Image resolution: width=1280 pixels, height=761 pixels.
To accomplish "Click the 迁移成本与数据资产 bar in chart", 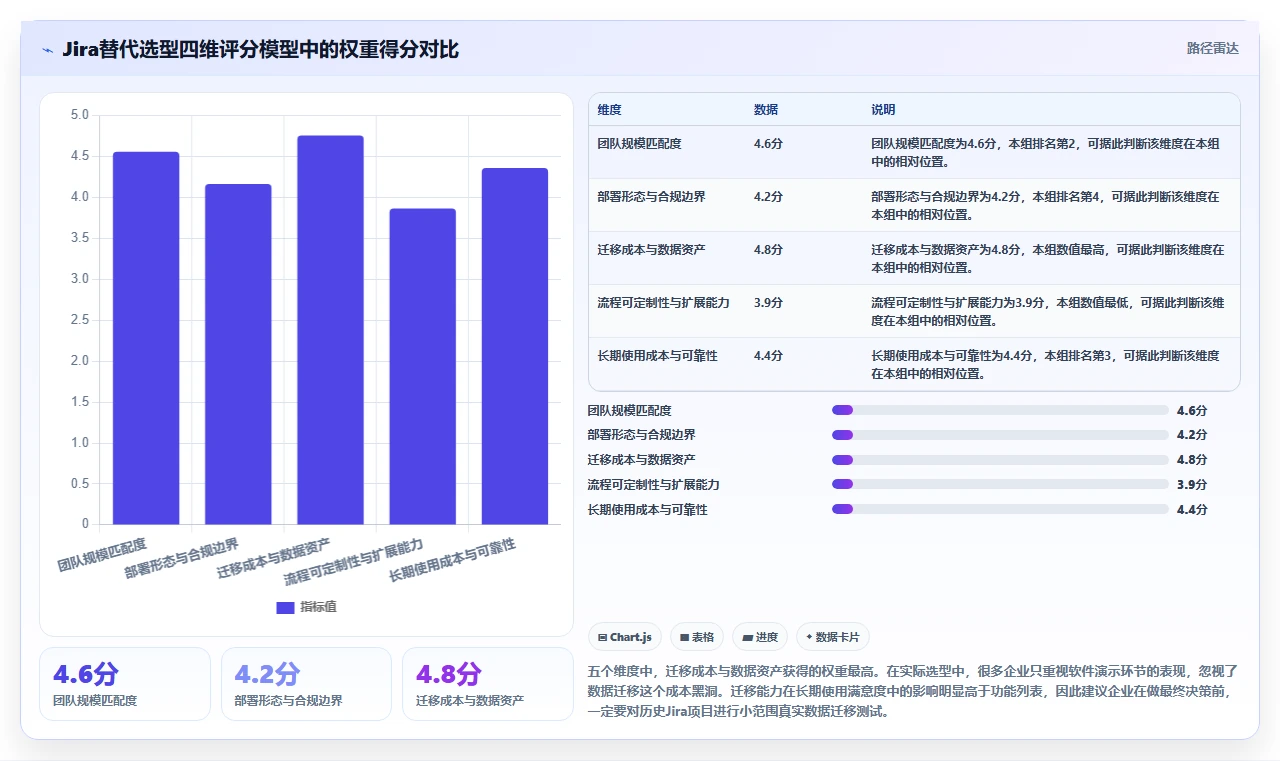I will pos(330,330).
